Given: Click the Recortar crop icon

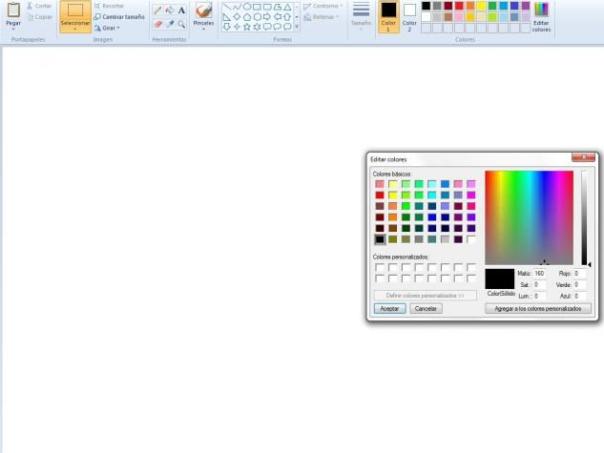Looking at the screenshot, I should [x=97, y=6].
